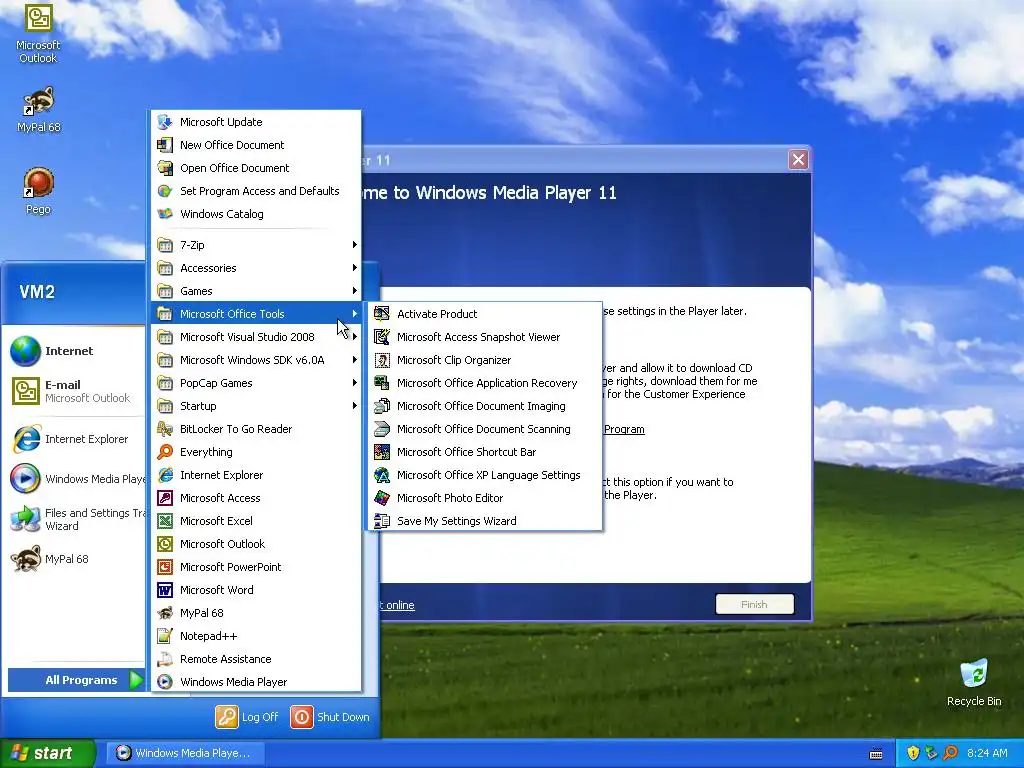Screen dimensions: 1024x768
Task: Switch to Windows Media Player taskbar button
Action: 185,753
